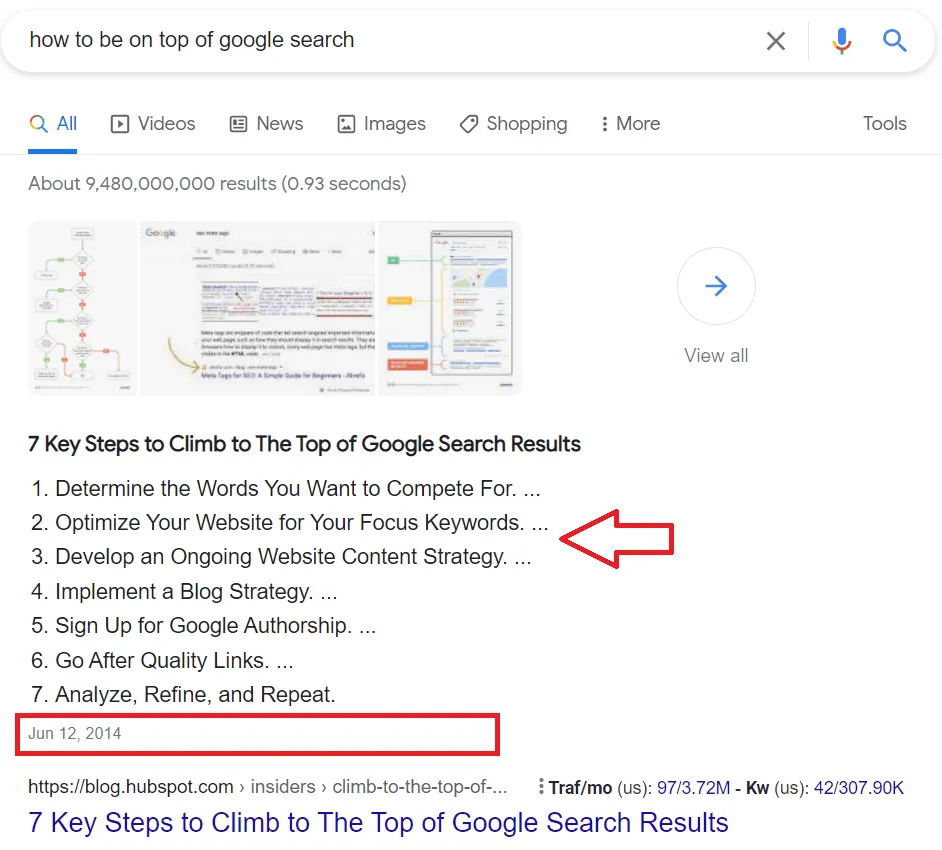Image resolution: width=942 pixels, height=850 pixels.
Task: Switch to the Videos tab
Action: [x=153, y=124]
